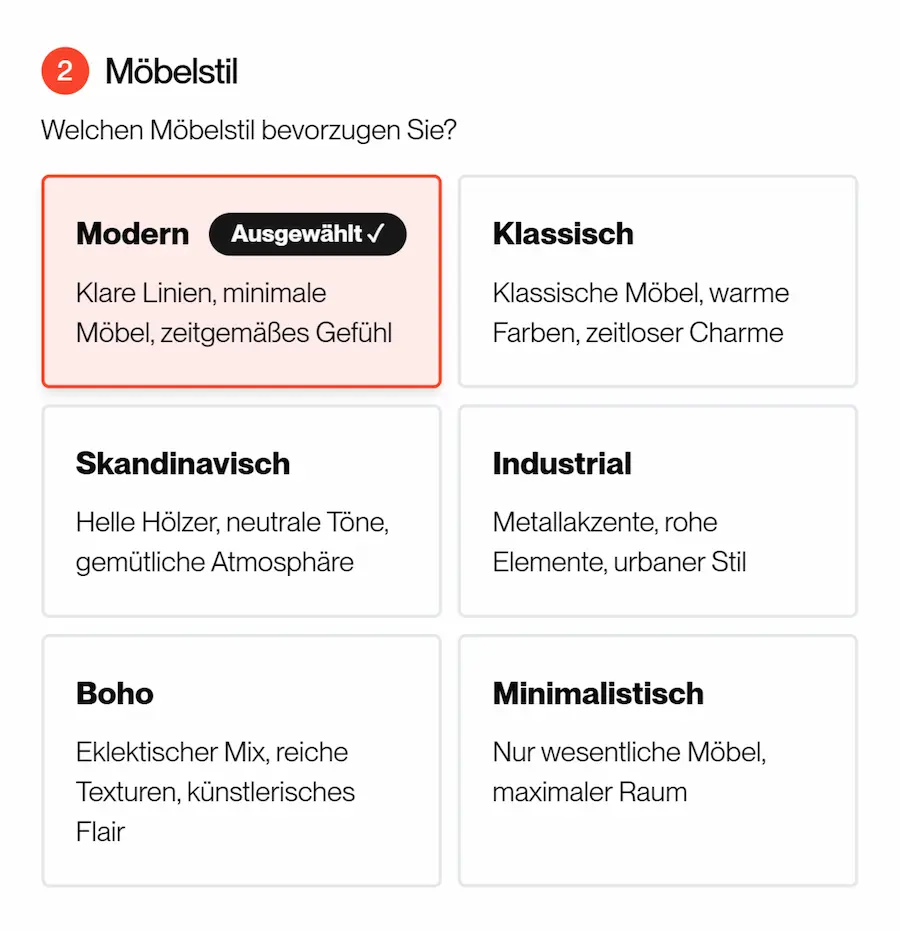Click the 'maximaler Raum' text line

[x=589, y=792]
